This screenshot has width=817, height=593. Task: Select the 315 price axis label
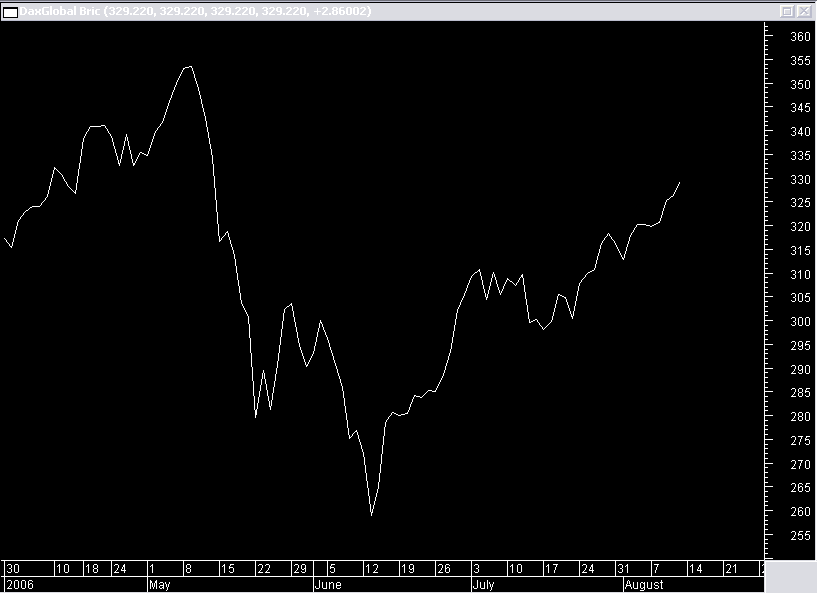click(800, 251)
